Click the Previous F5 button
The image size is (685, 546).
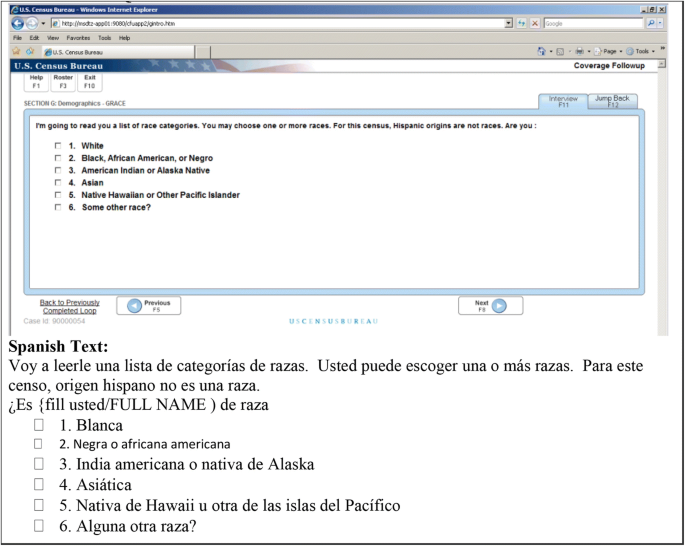pos(148,306)
